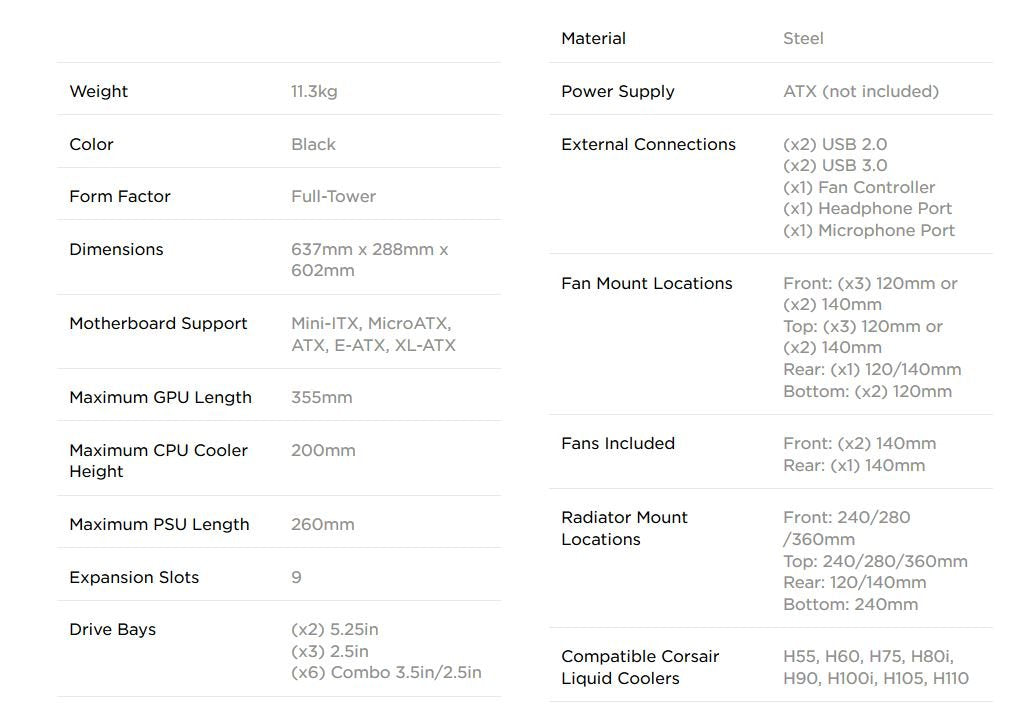Viewport: 1035px width, 726px height.
Task: Select the Mini-ITX, MicroATX motherboard text
Action: [x=370, y=323]
